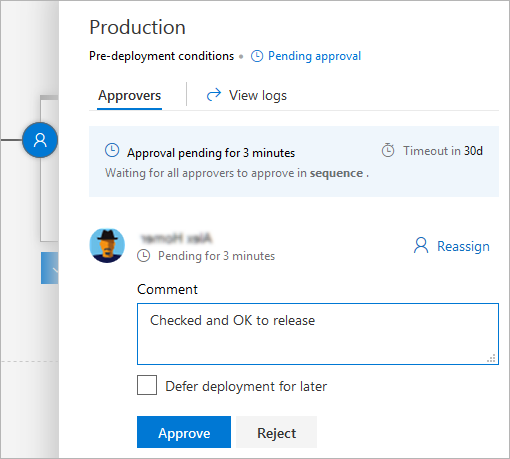Image resolution: width=510 pixels, height=459 pixels.
Task: Click the Pre-deployment conditions label
Action: [162, 56]
